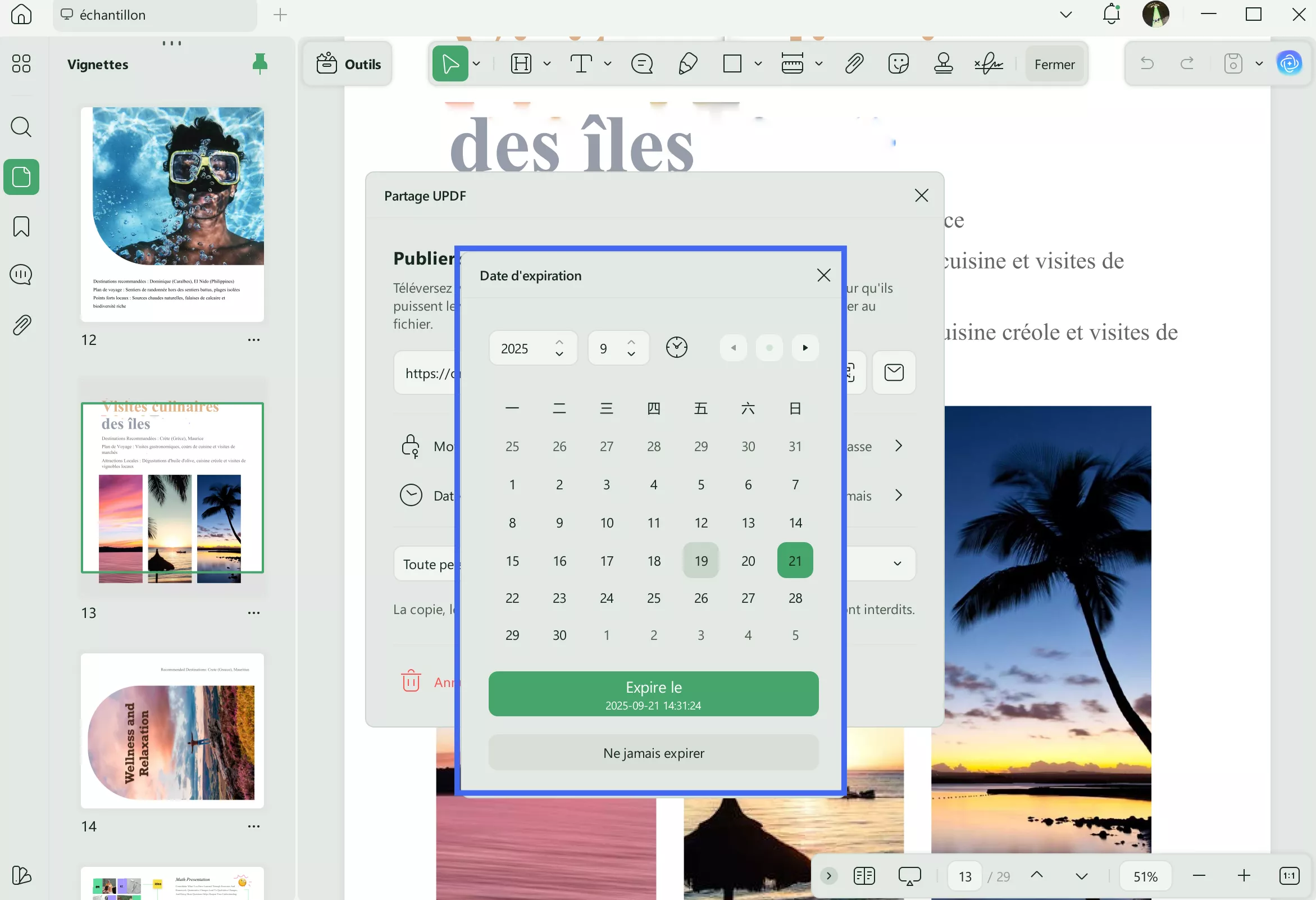1316x900 pixels.
Task: Open the stickers tool
Action: (x=898, y=63)
